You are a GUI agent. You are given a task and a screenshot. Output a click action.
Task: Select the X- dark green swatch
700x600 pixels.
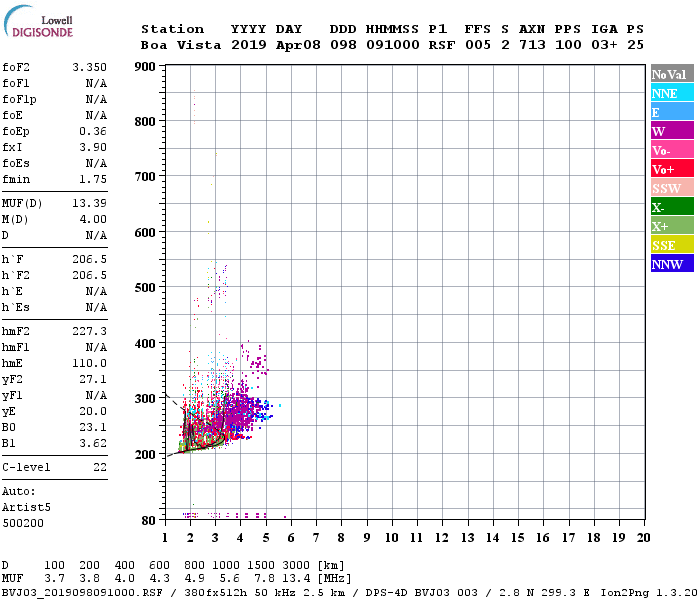(x=672, y=207)
